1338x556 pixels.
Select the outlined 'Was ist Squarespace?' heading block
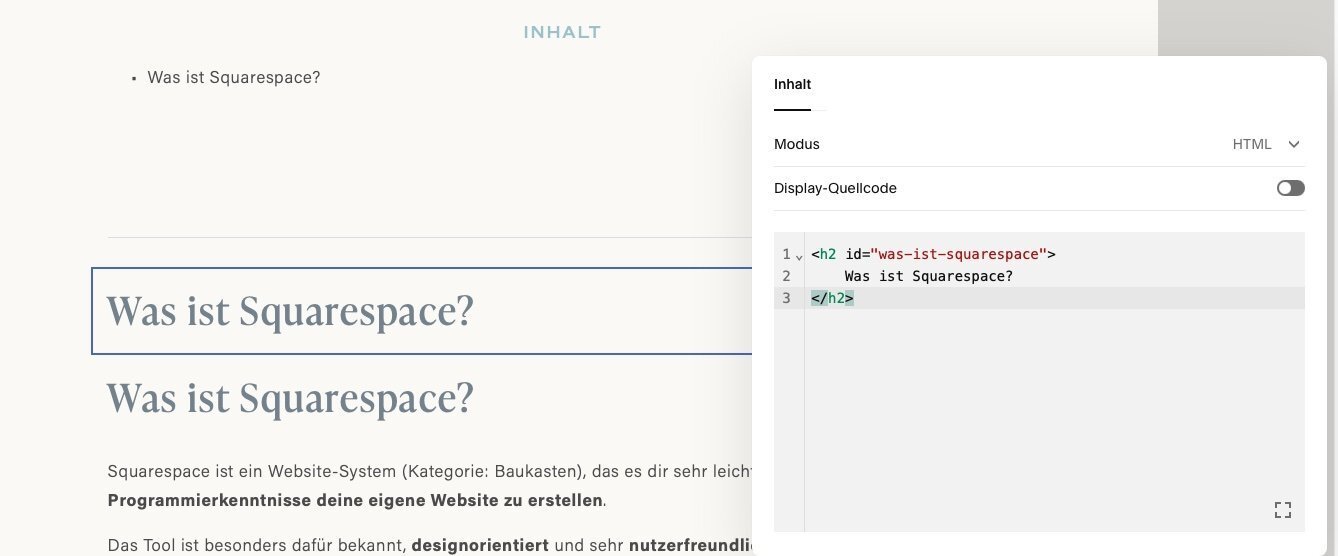[x=421, y=311]
